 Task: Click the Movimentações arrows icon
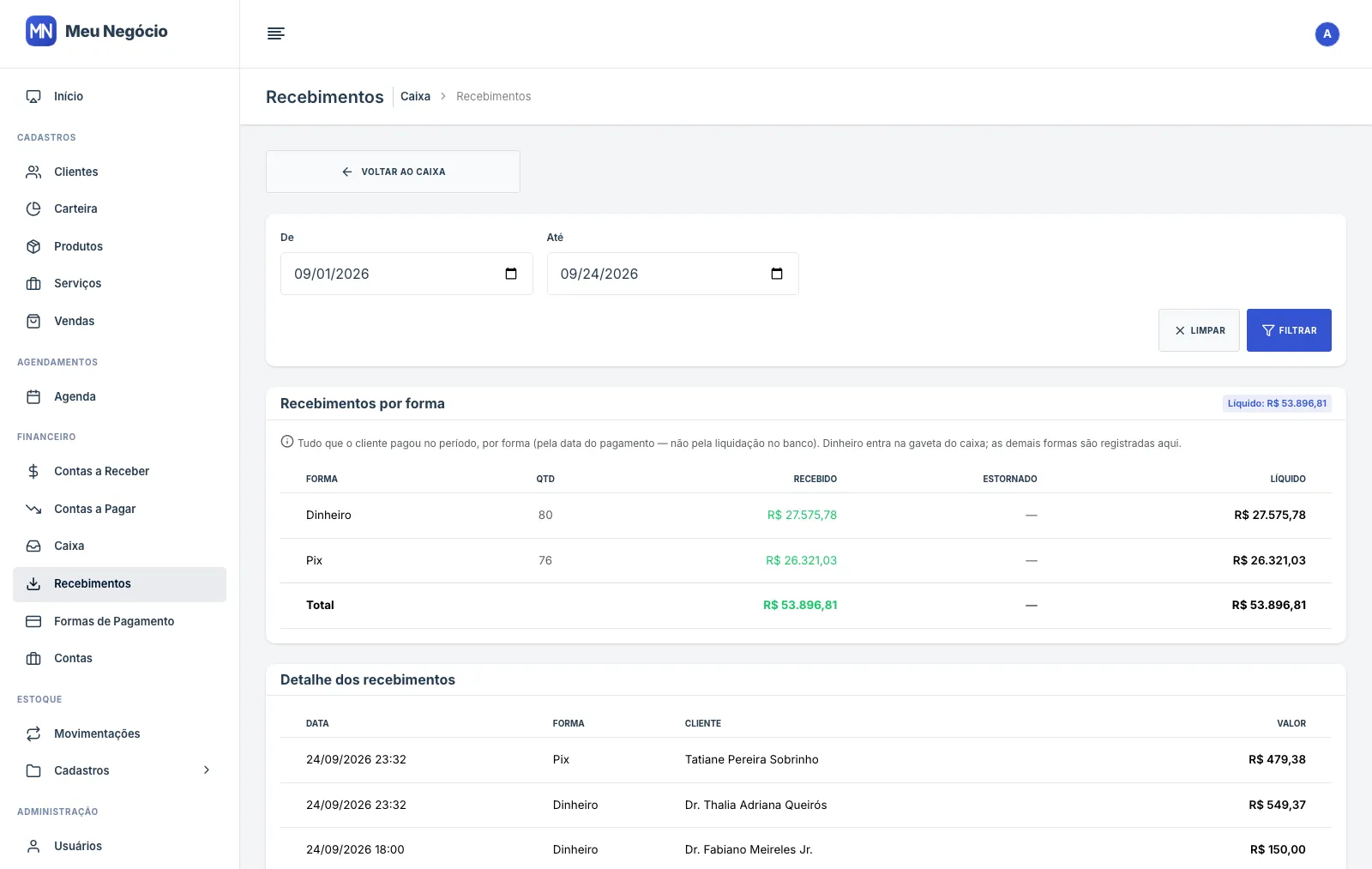[x=33, y=733]
